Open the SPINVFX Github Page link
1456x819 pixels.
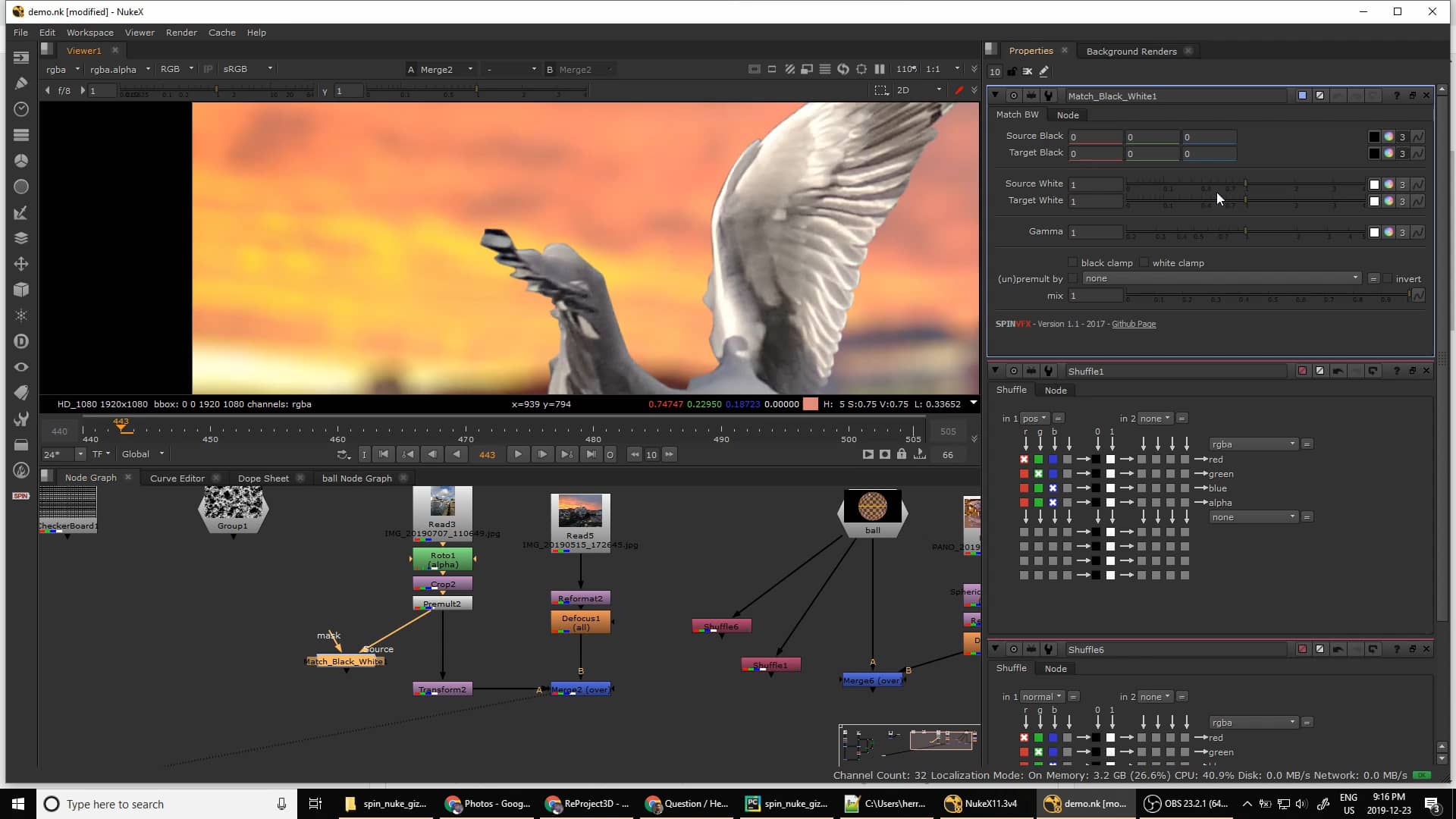tap(1132, 324)
